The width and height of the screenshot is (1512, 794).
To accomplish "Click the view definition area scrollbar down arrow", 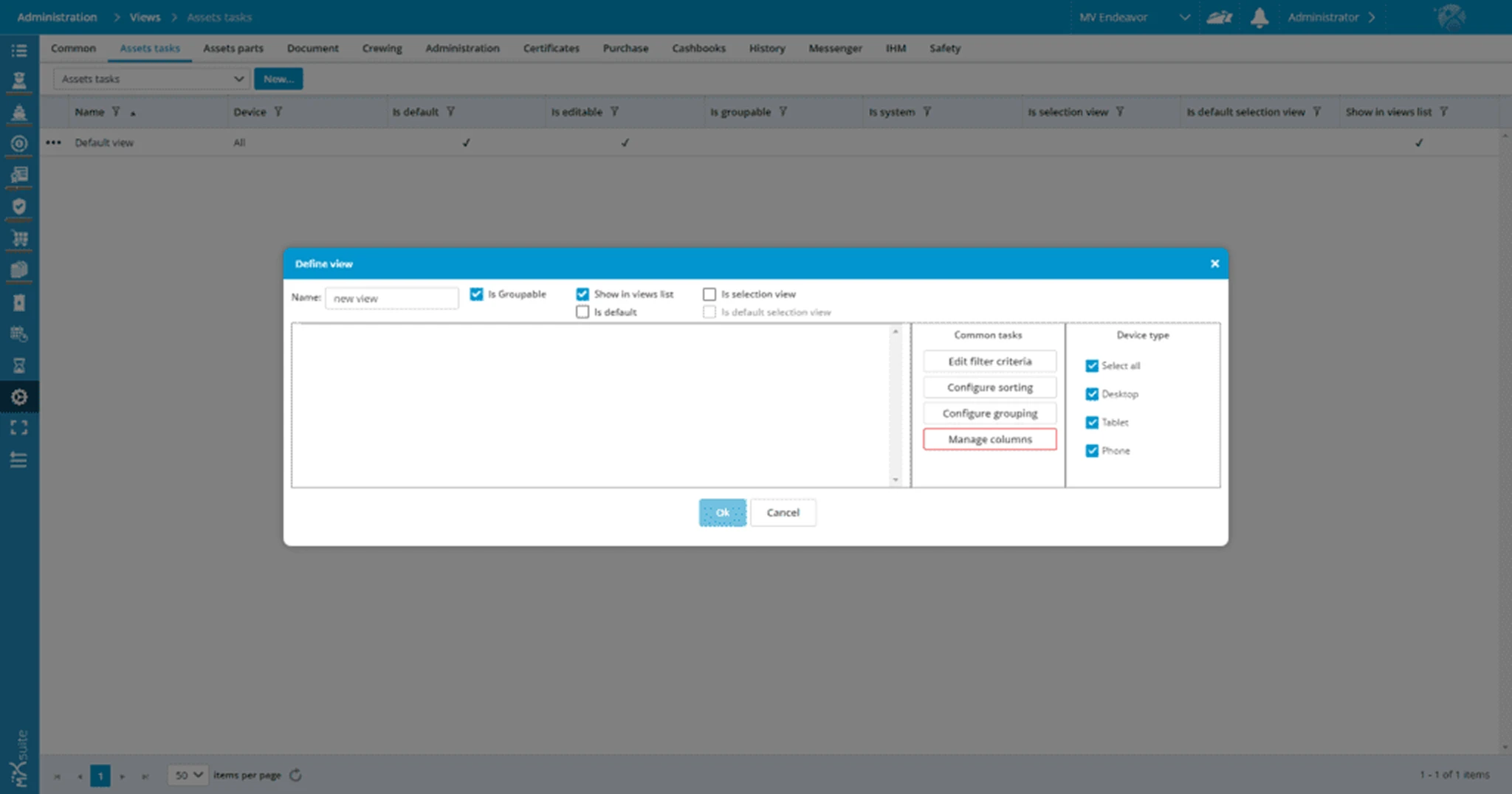I will click(x=896, y=480).
